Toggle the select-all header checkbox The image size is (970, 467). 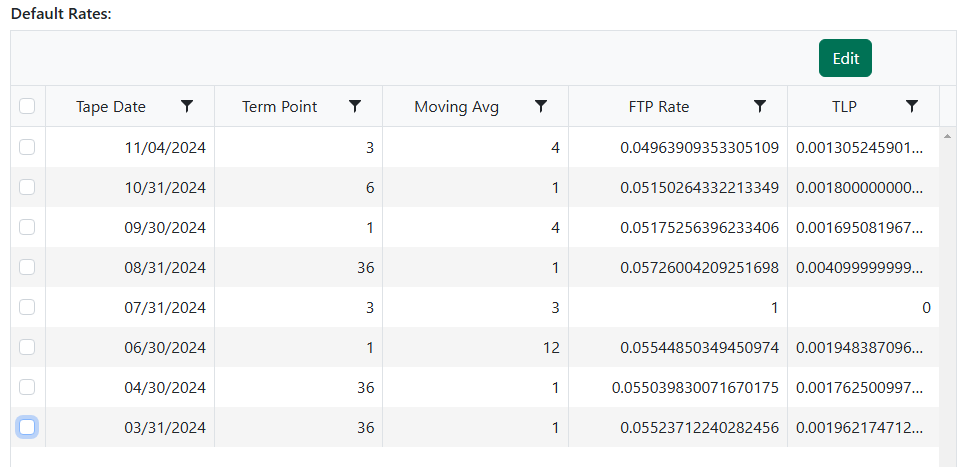tap(27, 106)
